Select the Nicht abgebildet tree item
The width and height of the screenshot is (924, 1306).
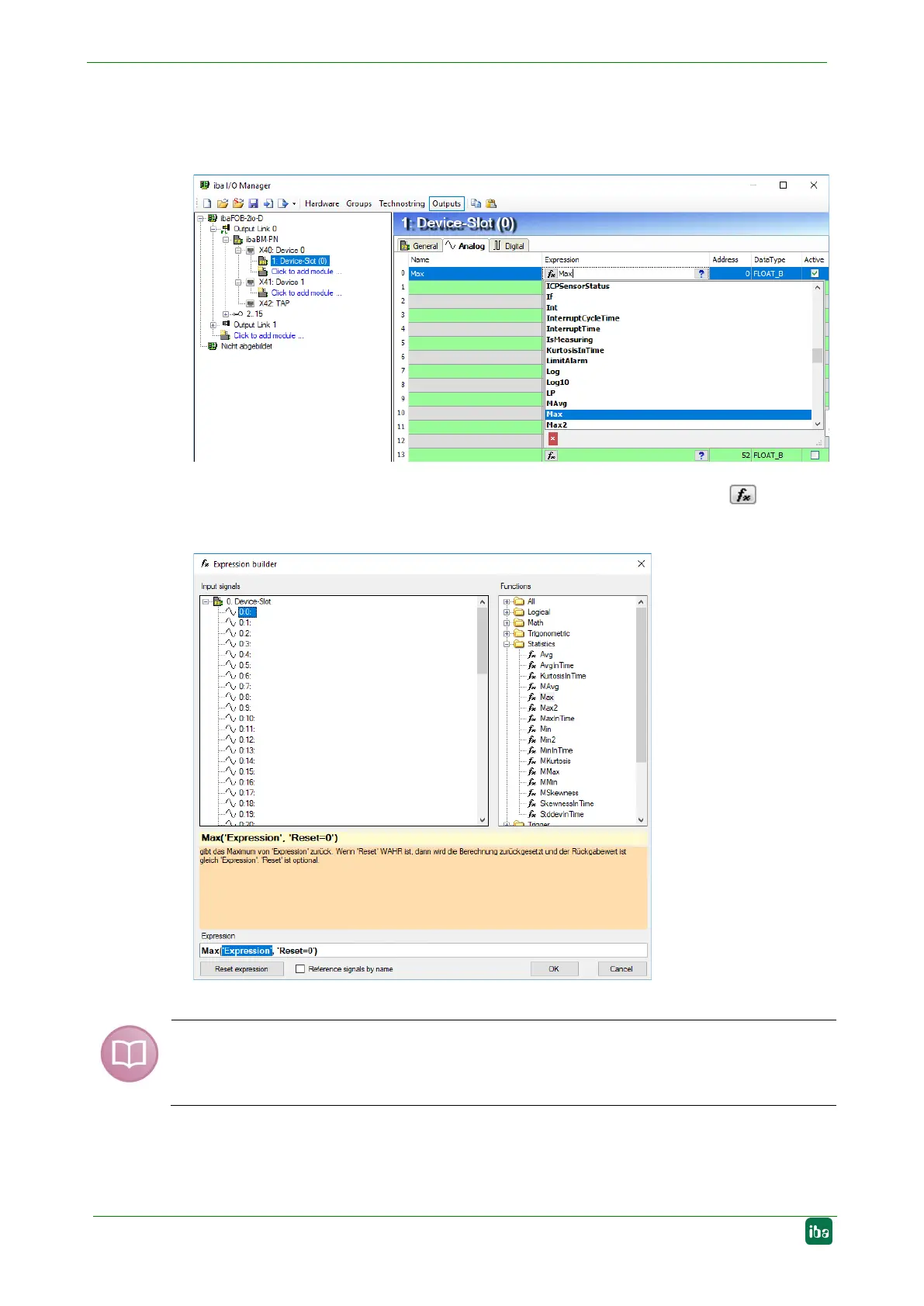247,347
